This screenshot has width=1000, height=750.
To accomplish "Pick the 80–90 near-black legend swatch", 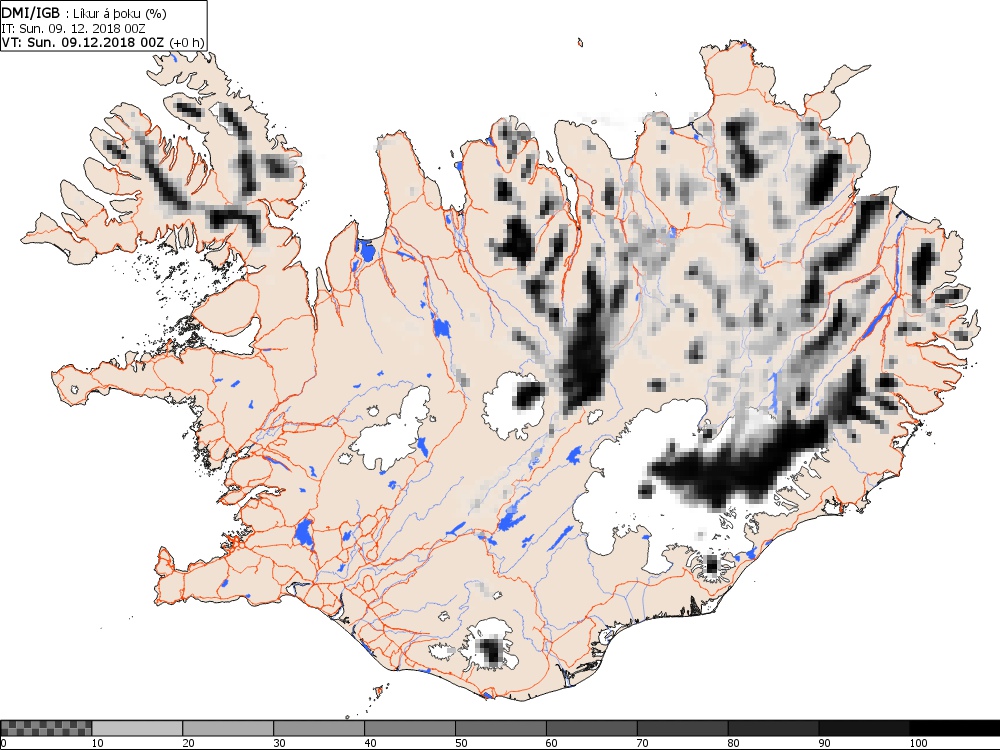I will [773, 728].
